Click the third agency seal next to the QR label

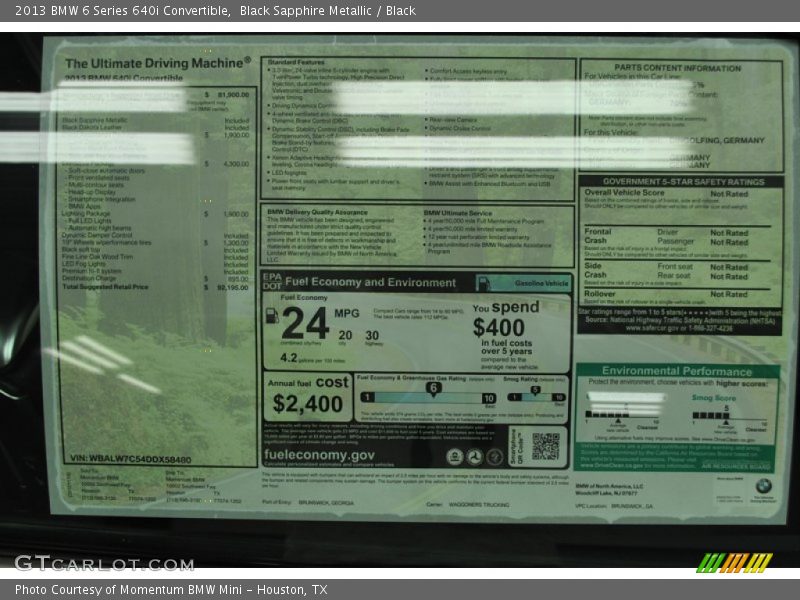[x=494, y=457]
